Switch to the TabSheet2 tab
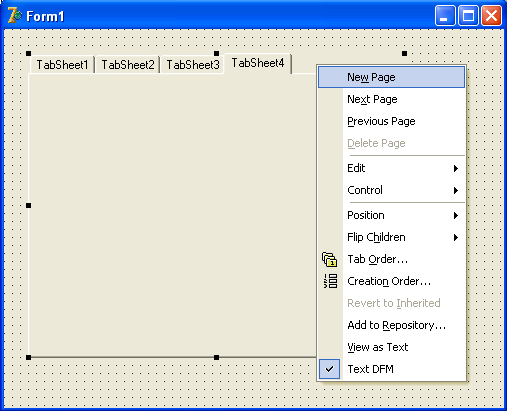Viewport: 507px width, 411px height. tap(128, 65)
